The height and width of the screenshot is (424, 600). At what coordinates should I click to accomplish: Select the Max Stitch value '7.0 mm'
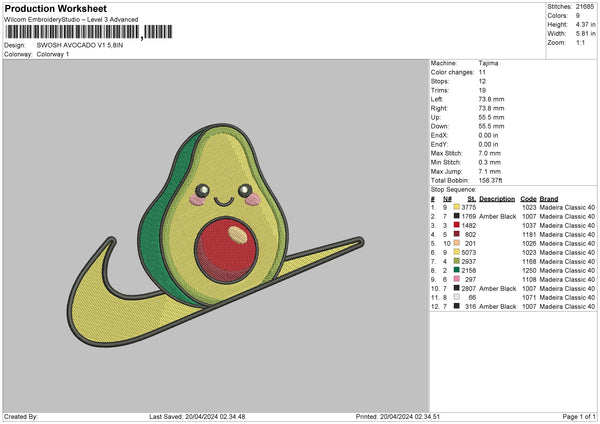pyautogui.click(x=490, y=153)
